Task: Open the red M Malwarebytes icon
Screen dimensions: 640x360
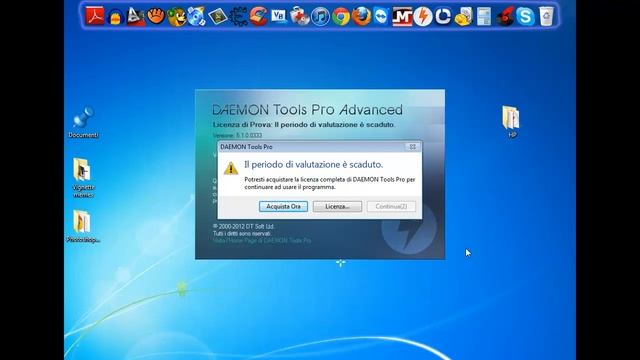Action: 402,17
